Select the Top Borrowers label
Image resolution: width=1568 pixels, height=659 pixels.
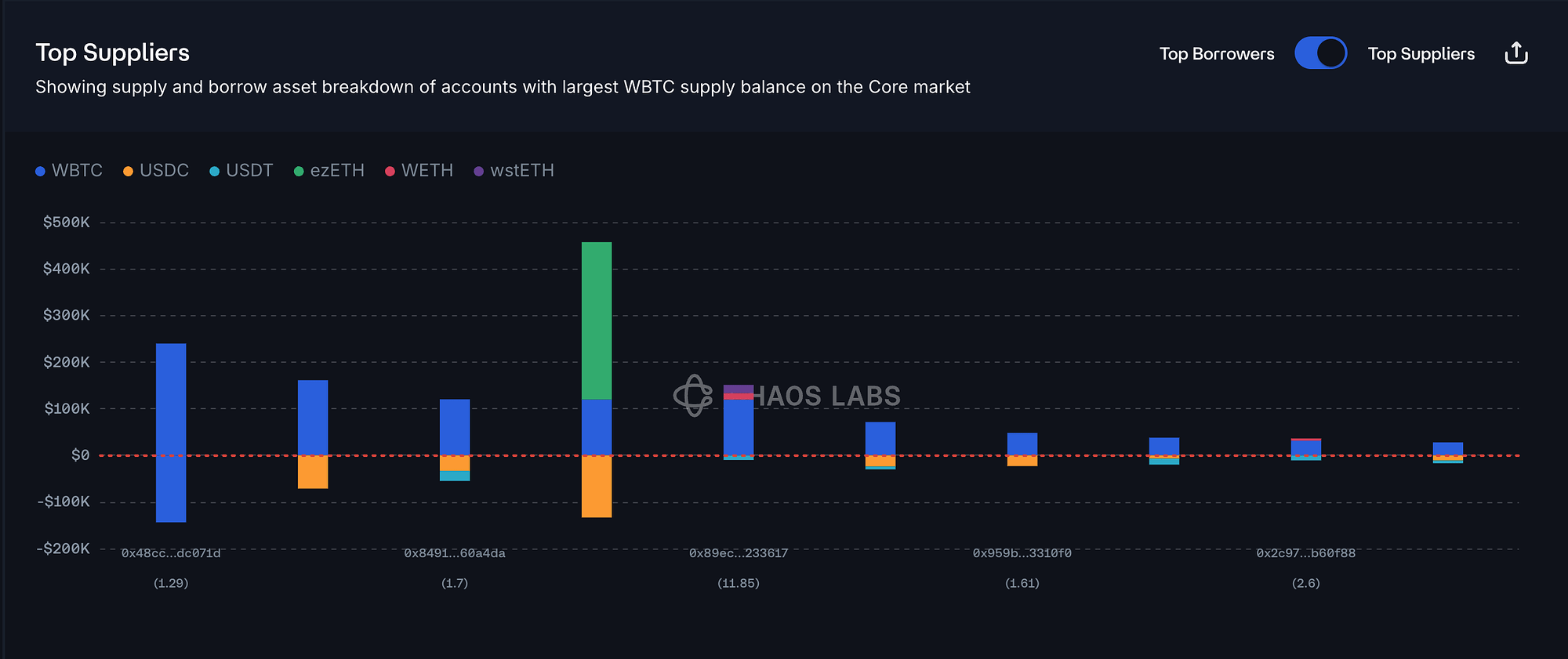[x=1217, y=54]
